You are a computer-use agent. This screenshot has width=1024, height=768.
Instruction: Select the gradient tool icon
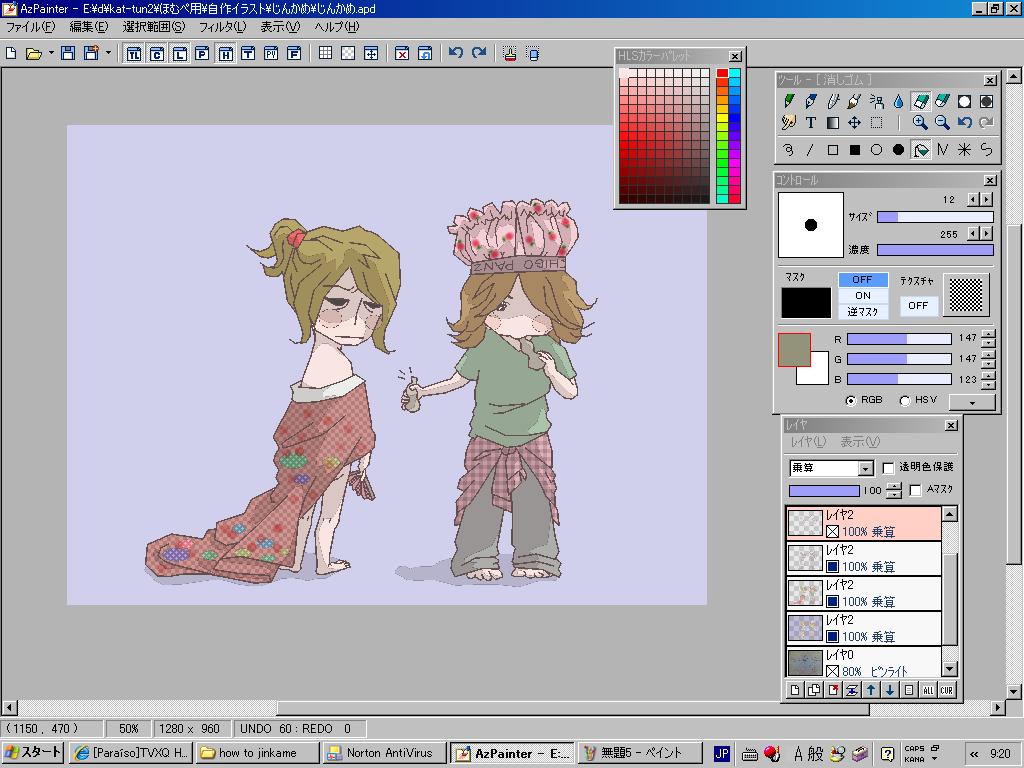pos(833,123)
